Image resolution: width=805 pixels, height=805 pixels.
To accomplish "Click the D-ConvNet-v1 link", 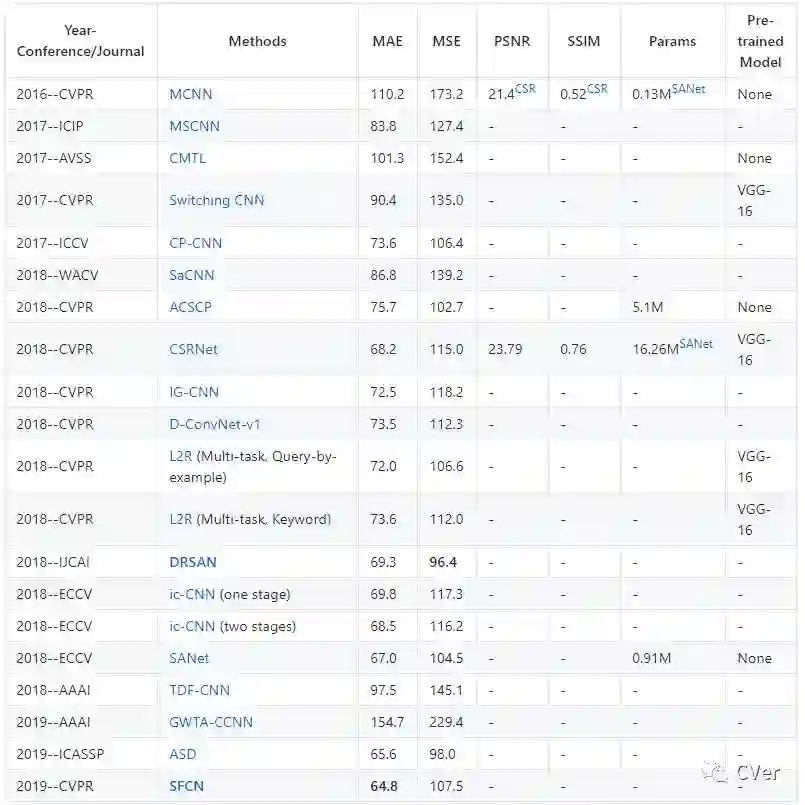I will pos(215,423).
